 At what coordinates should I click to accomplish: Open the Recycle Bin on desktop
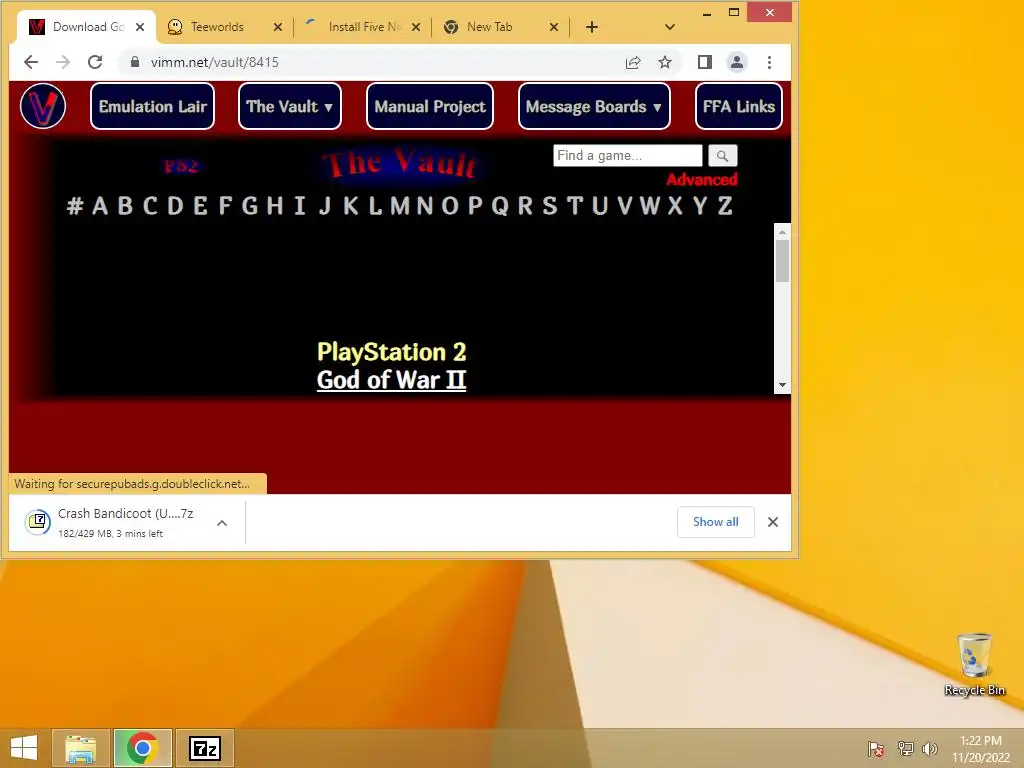pyautogui.click(x=974, y=664)
